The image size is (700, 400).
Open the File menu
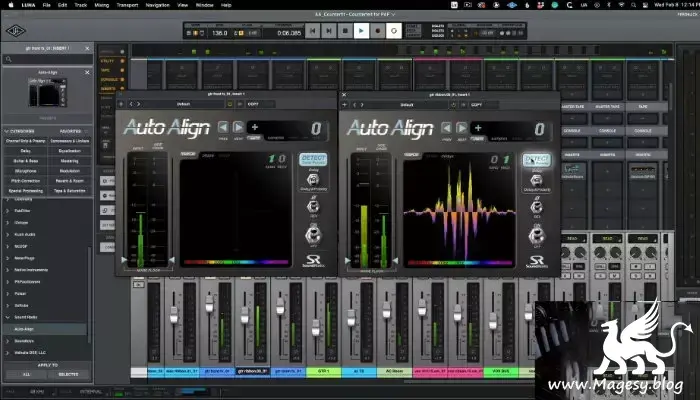(46, 5)
